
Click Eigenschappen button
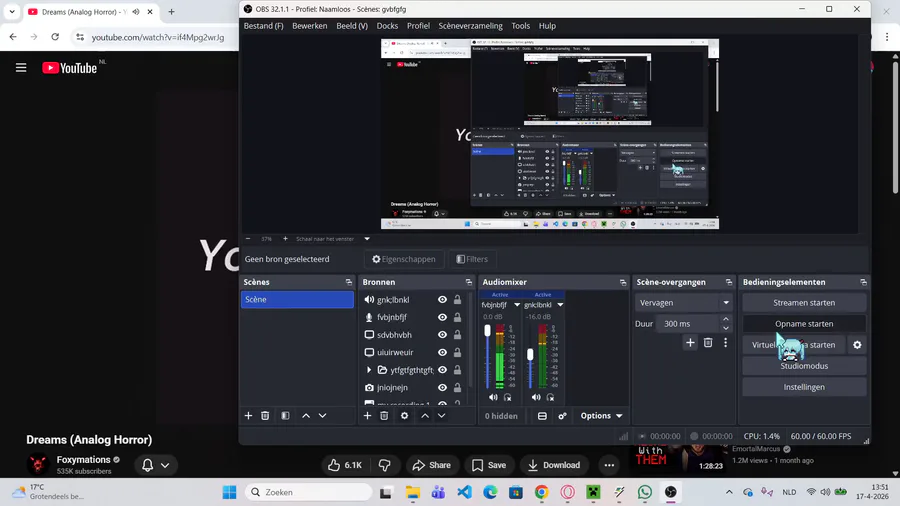404,259
